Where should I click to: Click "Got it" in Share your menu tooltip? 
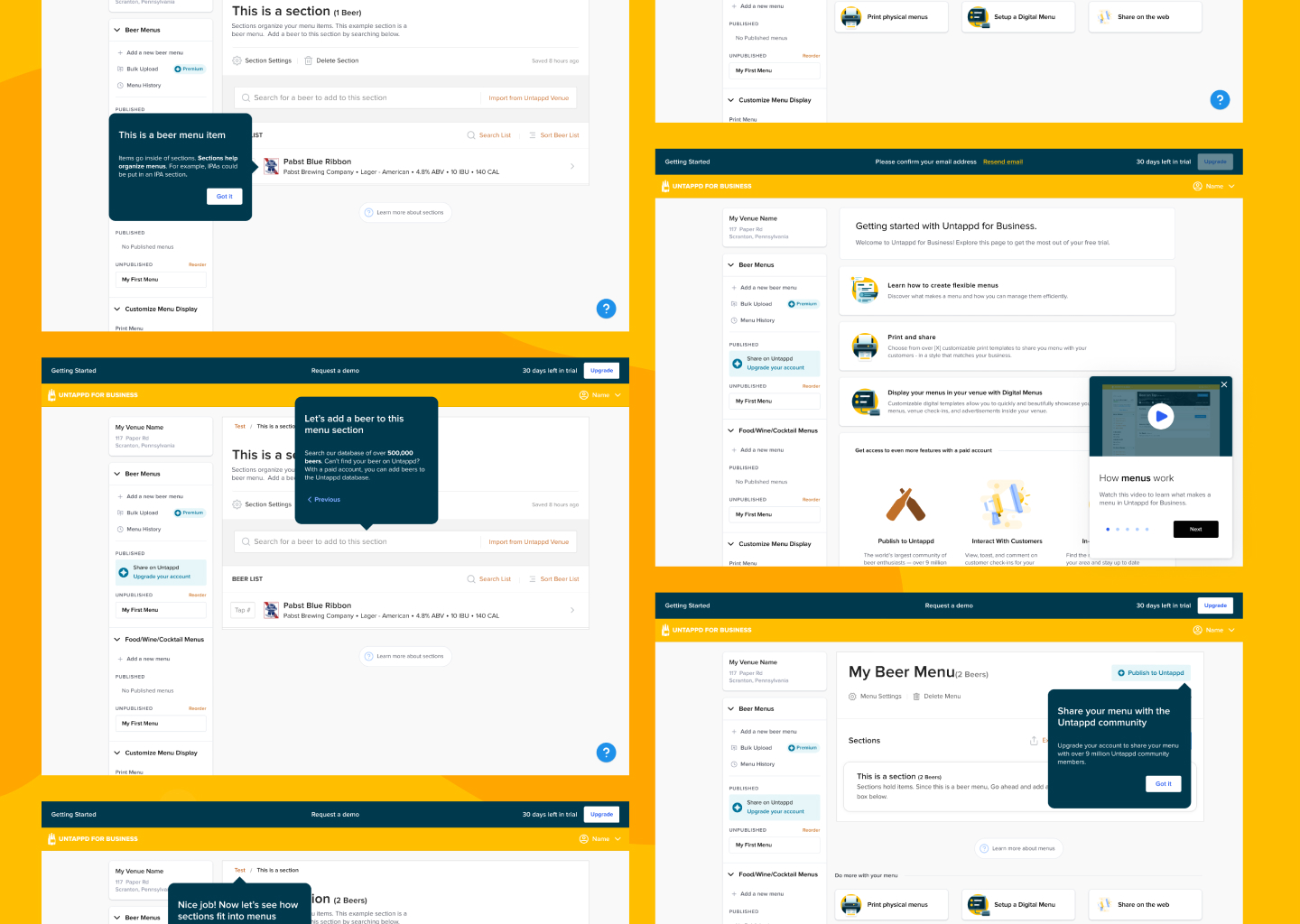point(1164,784)
